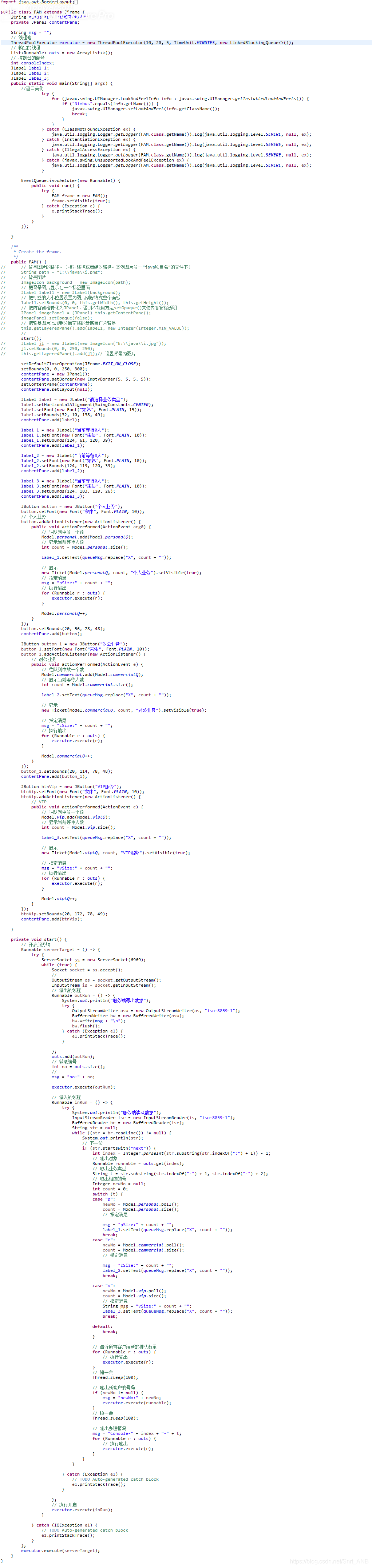Viewport: 372px width, 1568px height.
Task: Click 'Model.commercialQ++;' statement
Action: pos(67,756)
